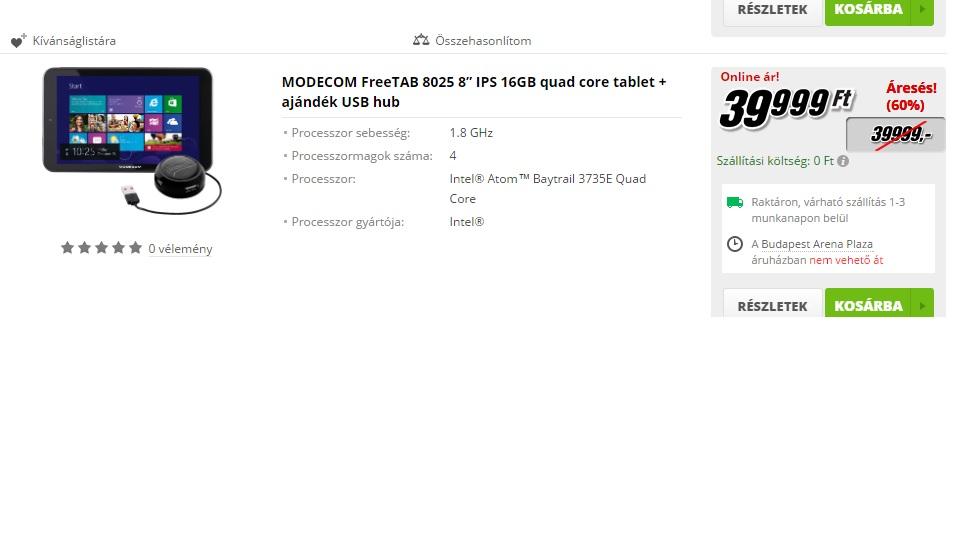Click RÉSZLETEK for the MODECOM tablet
This screenshot has width=966, height=540.
(x=773, y=305)
